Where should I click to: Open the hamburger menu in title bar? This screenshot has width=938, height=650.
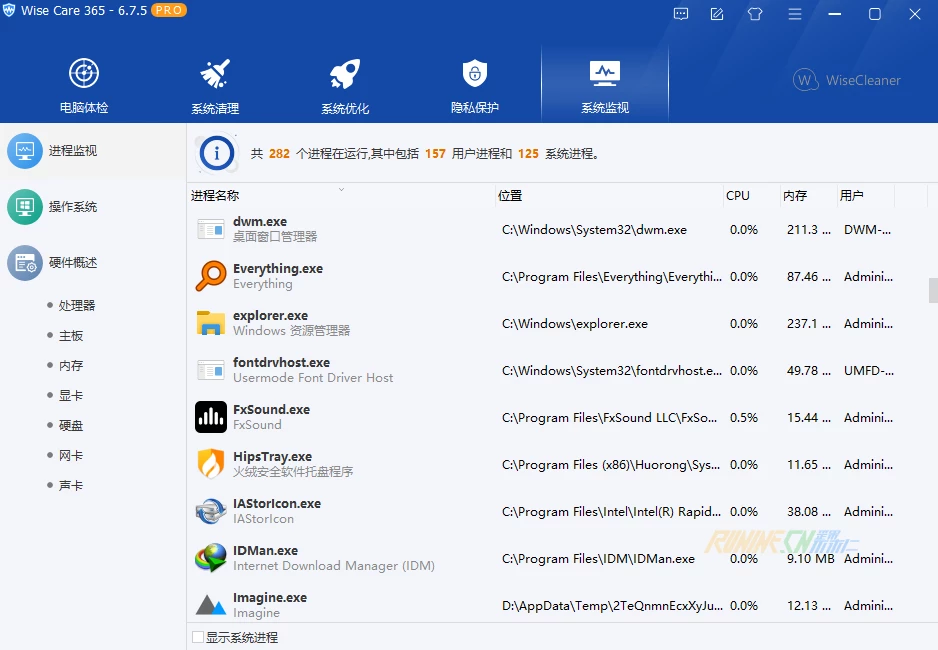tap(795, 14)
